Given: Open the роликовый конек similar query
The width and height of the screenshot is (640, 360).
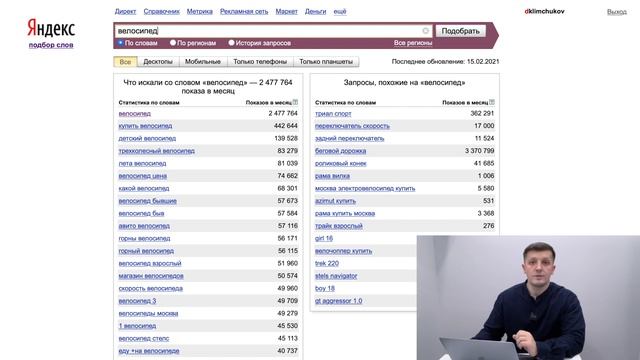Looking at the screenshot, I should pyautogui.click(x=341, y=163).
